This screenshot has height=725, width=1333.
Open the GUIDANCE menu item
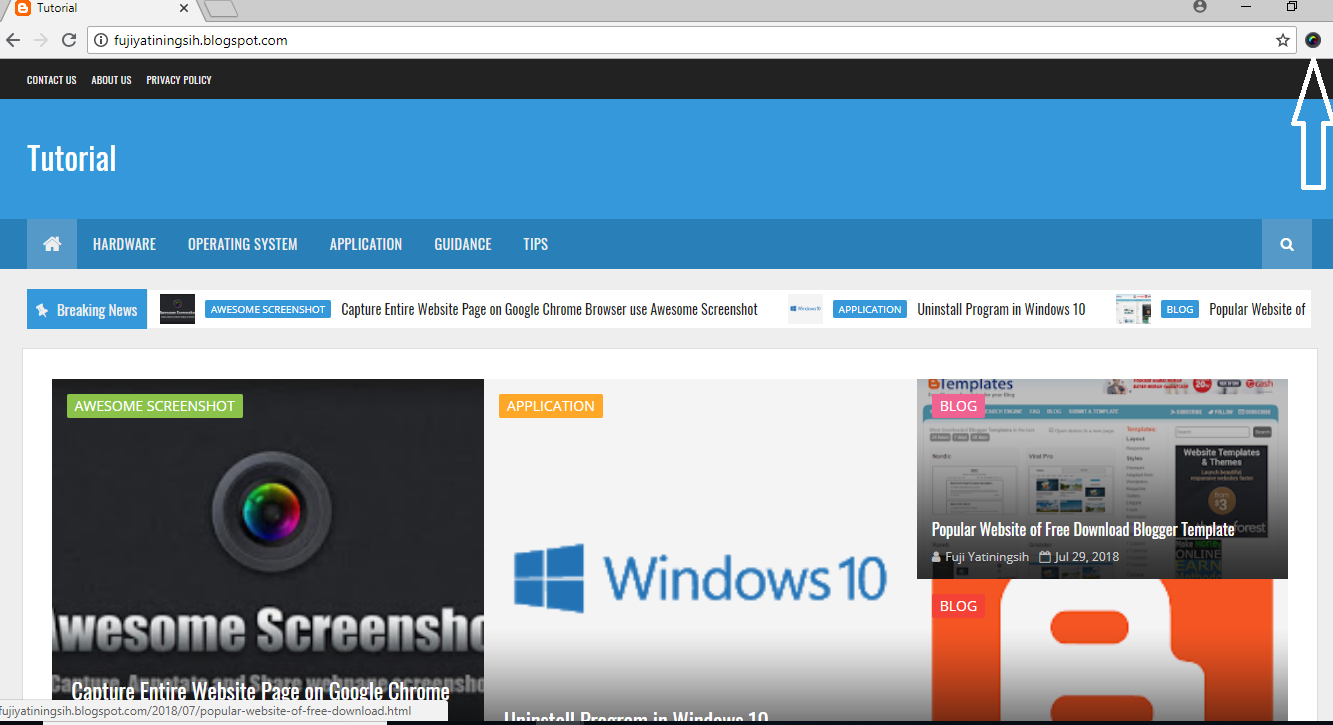point(463,244)
